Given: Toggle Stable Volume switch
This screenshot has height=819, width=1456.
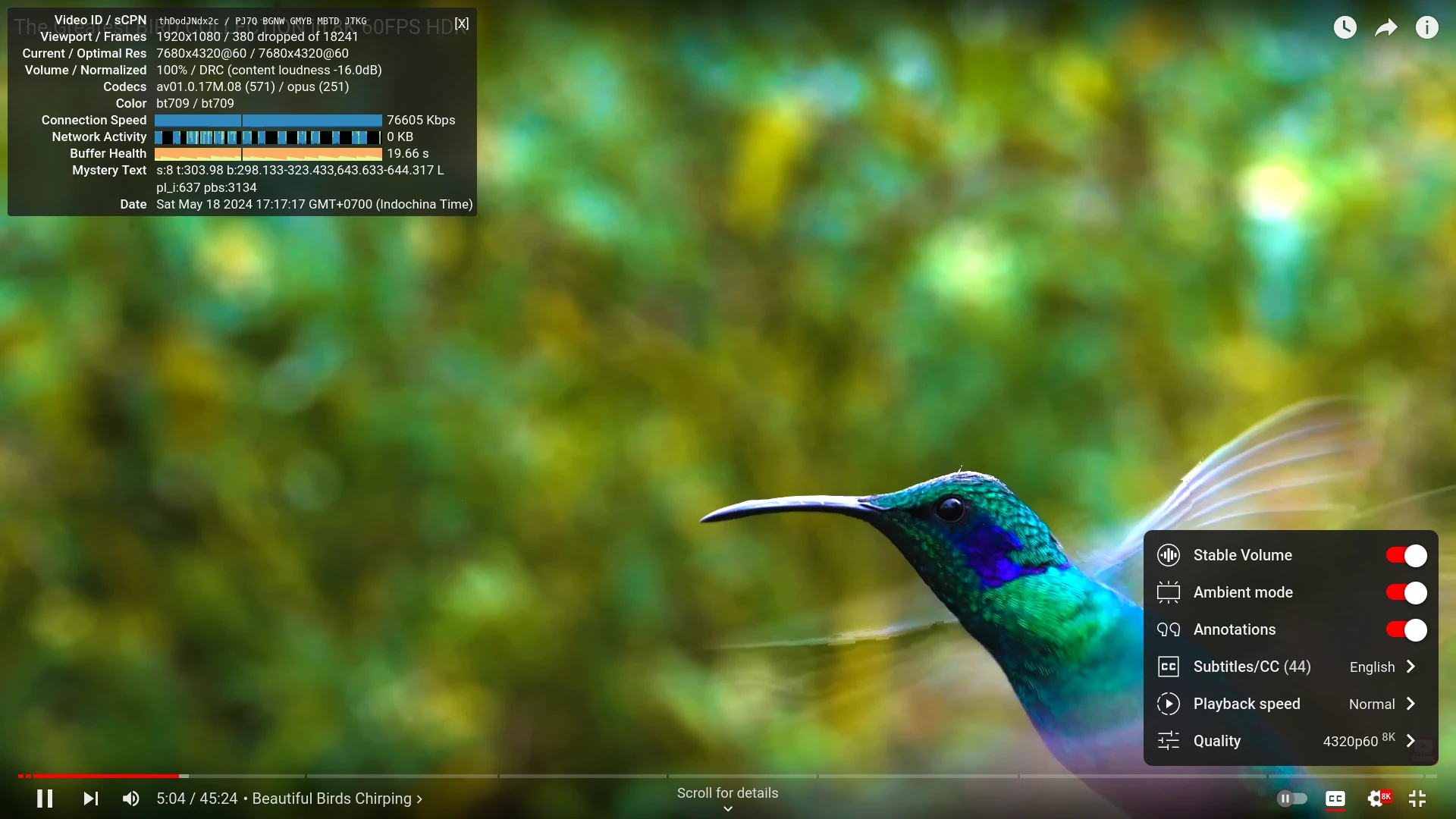Looking at the screenshot, I should pos(1406,556).
